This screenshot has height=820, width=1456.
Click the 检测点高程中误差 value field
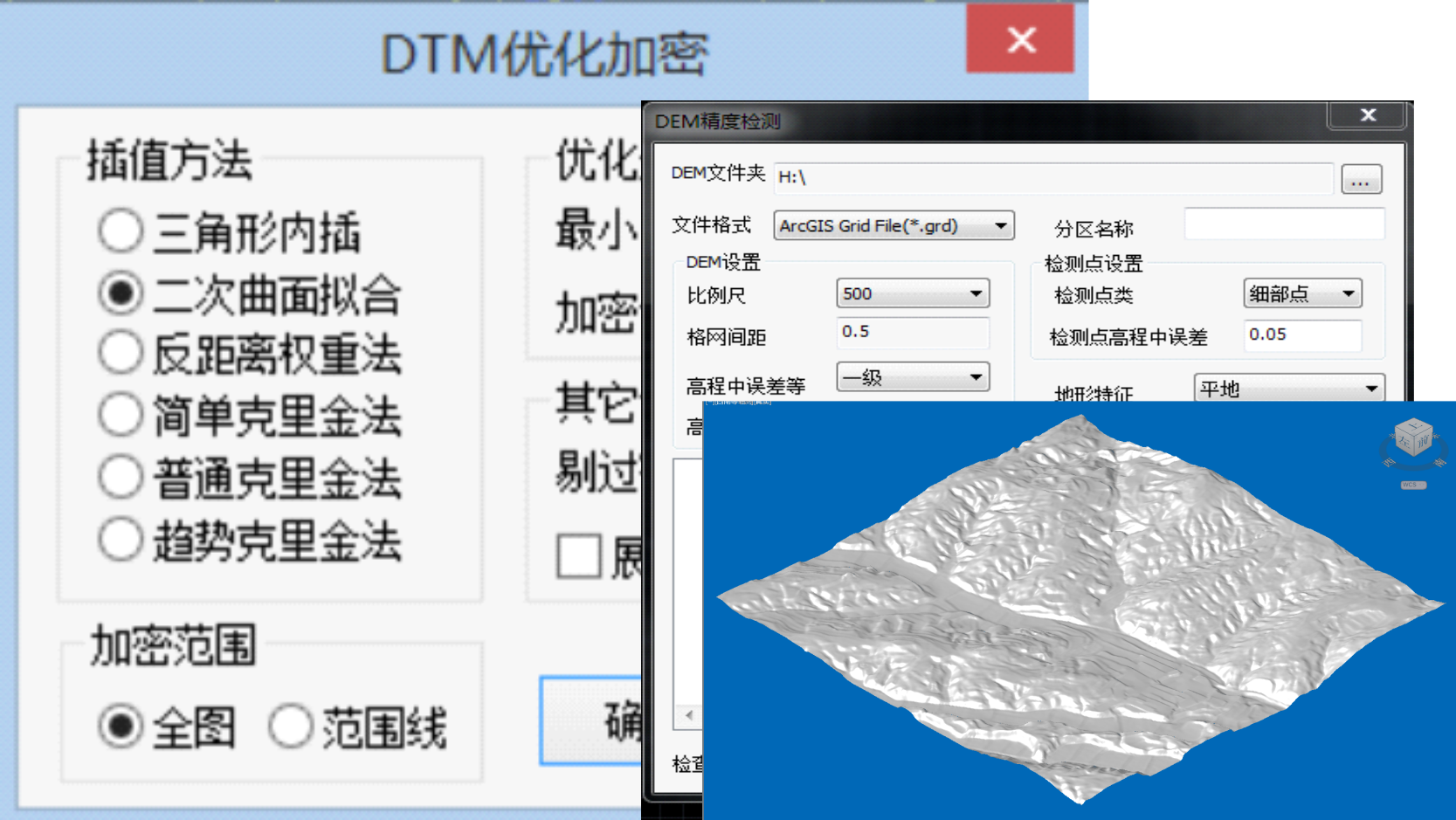click(x=1301, y=334)
